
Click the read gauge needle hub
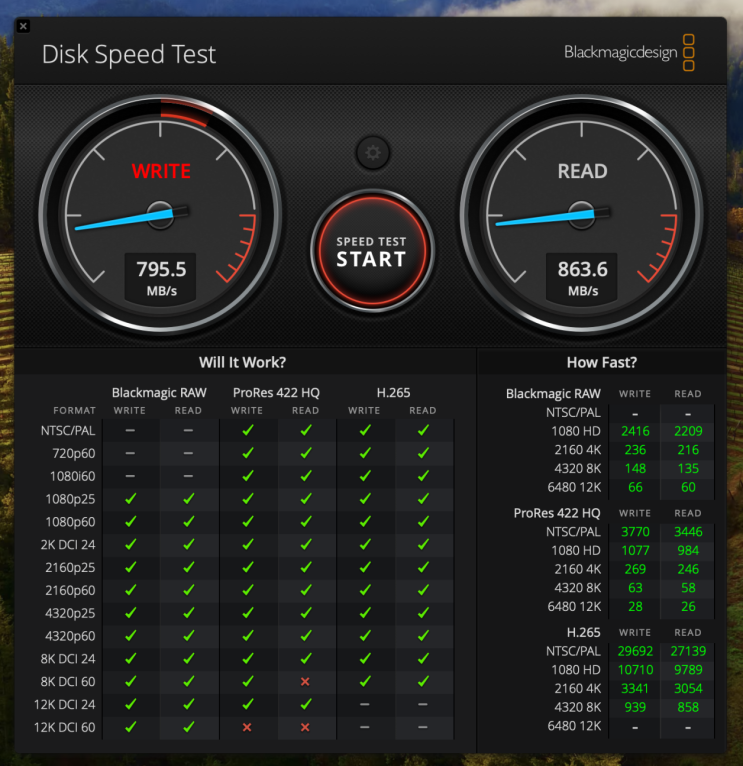581,215
